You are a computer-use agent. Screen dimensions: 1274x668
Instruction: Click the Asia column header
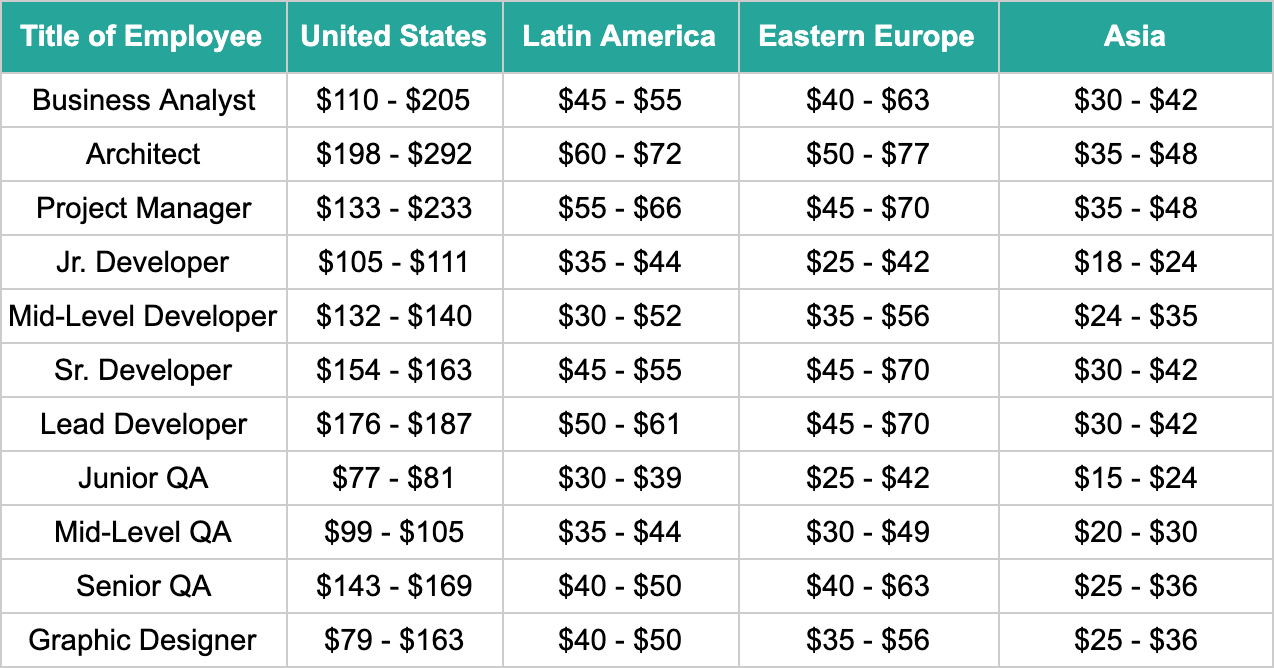tap(1135, 37)
